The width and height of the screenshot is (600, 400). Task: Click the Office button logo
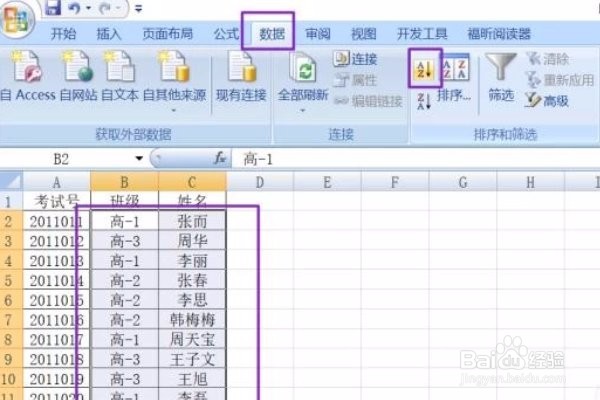click(16, 19)
